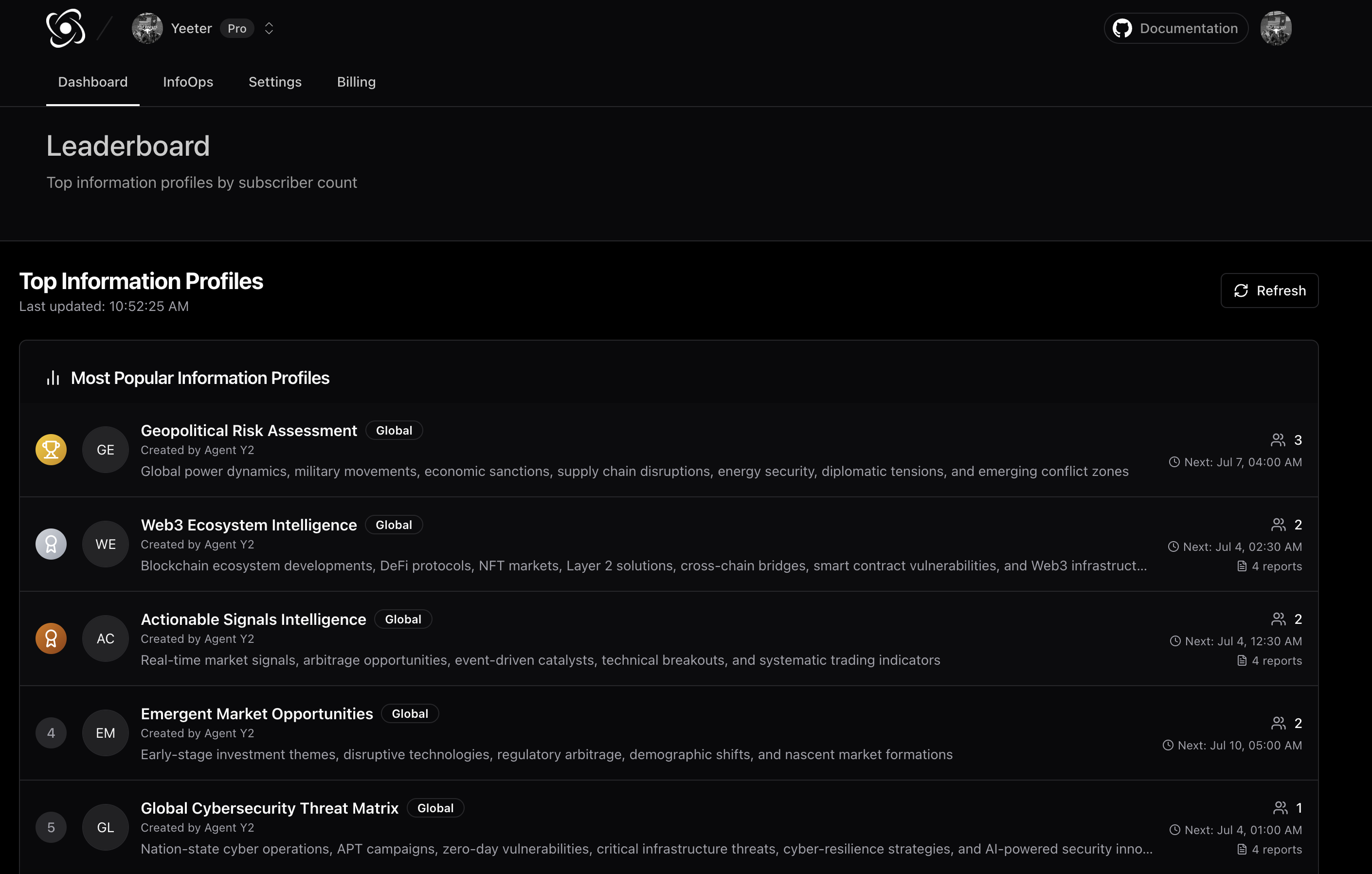
Task: Click the rank 4 number badge
Action: (x=51, y=733)
